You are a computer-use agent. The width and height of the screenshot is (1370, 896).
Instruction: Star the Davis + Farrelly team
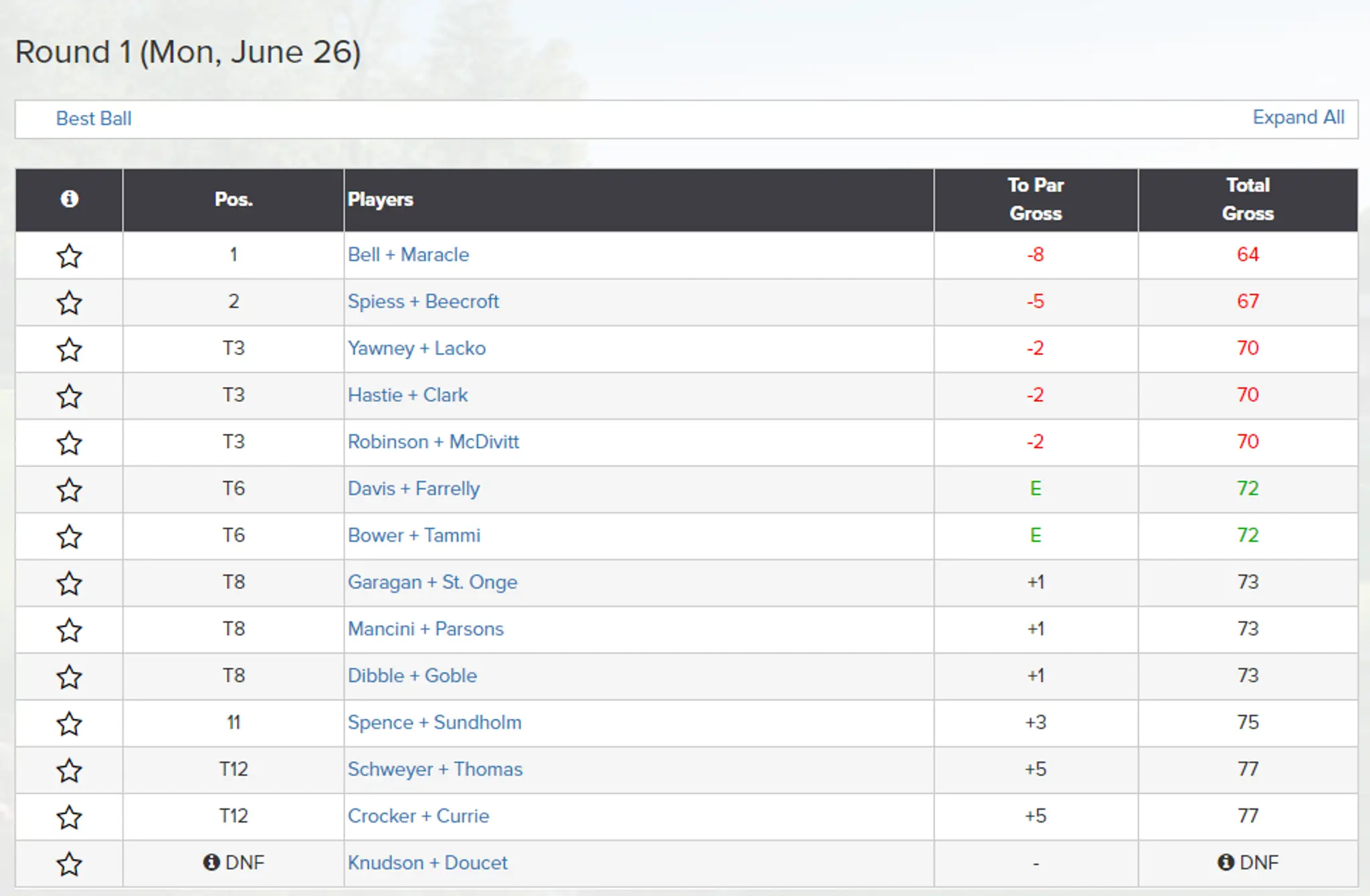click(x=70, y=489)
